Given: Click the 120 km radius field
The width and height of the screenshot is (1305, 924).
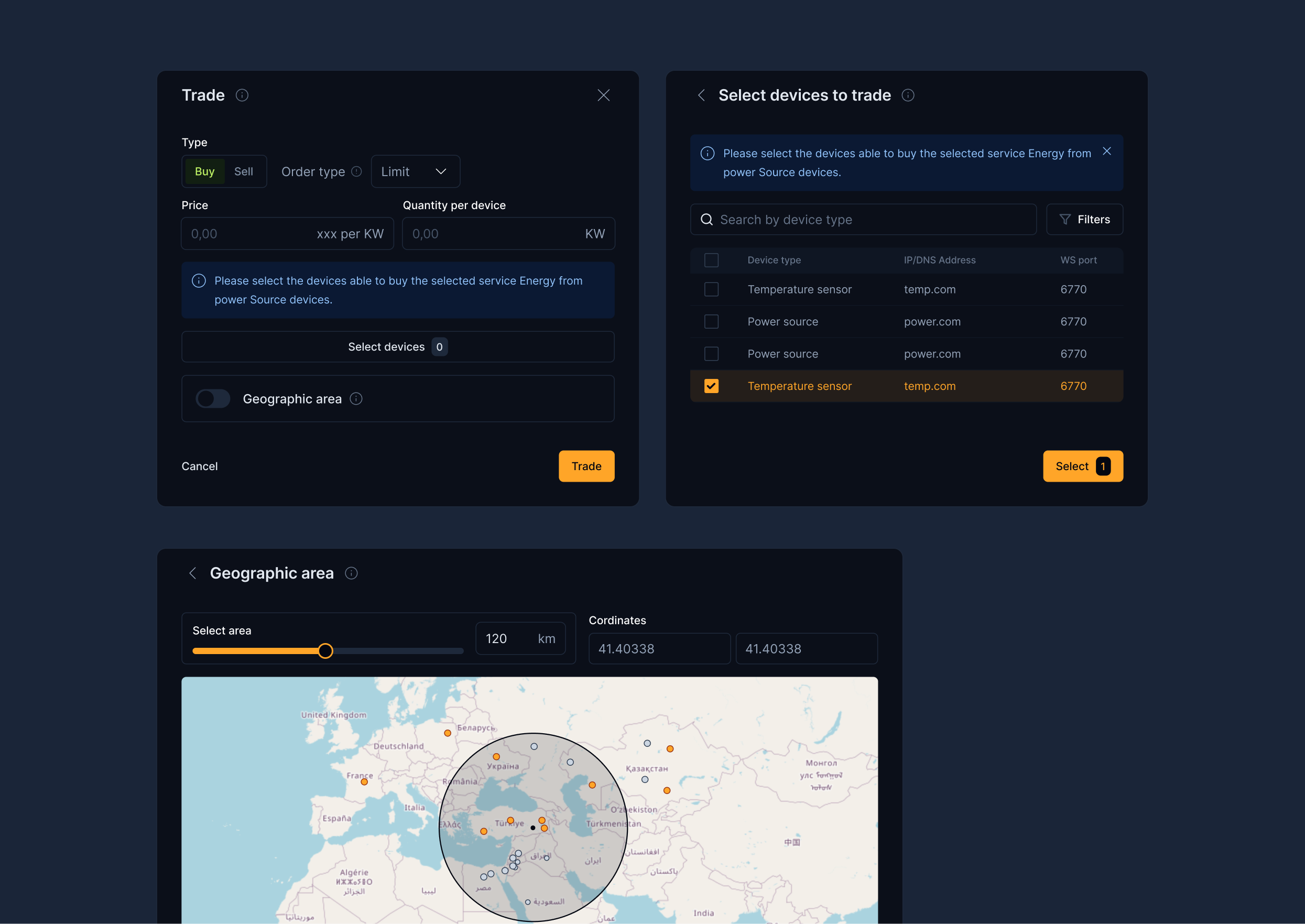Looking at the screenshot, I should coord(520,638).
